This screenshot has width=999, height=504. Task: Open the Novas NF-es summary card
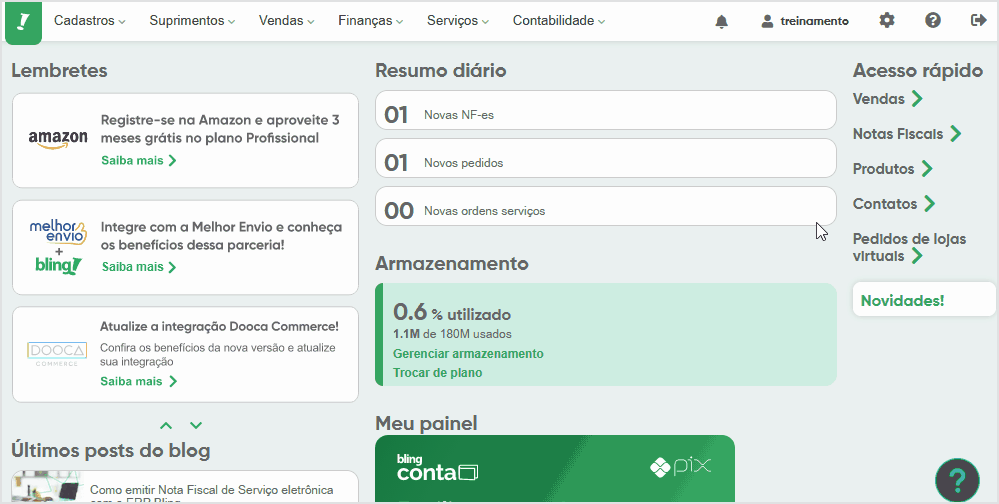click(x=605, y=110)
